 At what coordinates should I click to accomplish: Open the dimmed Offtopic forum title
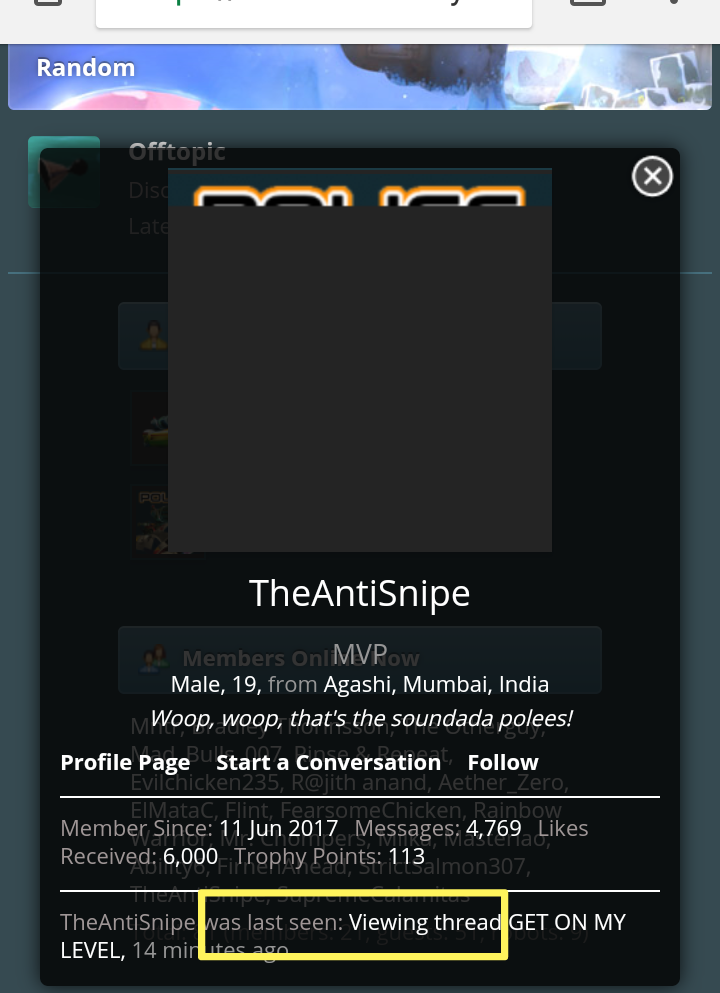pos(177,151)
